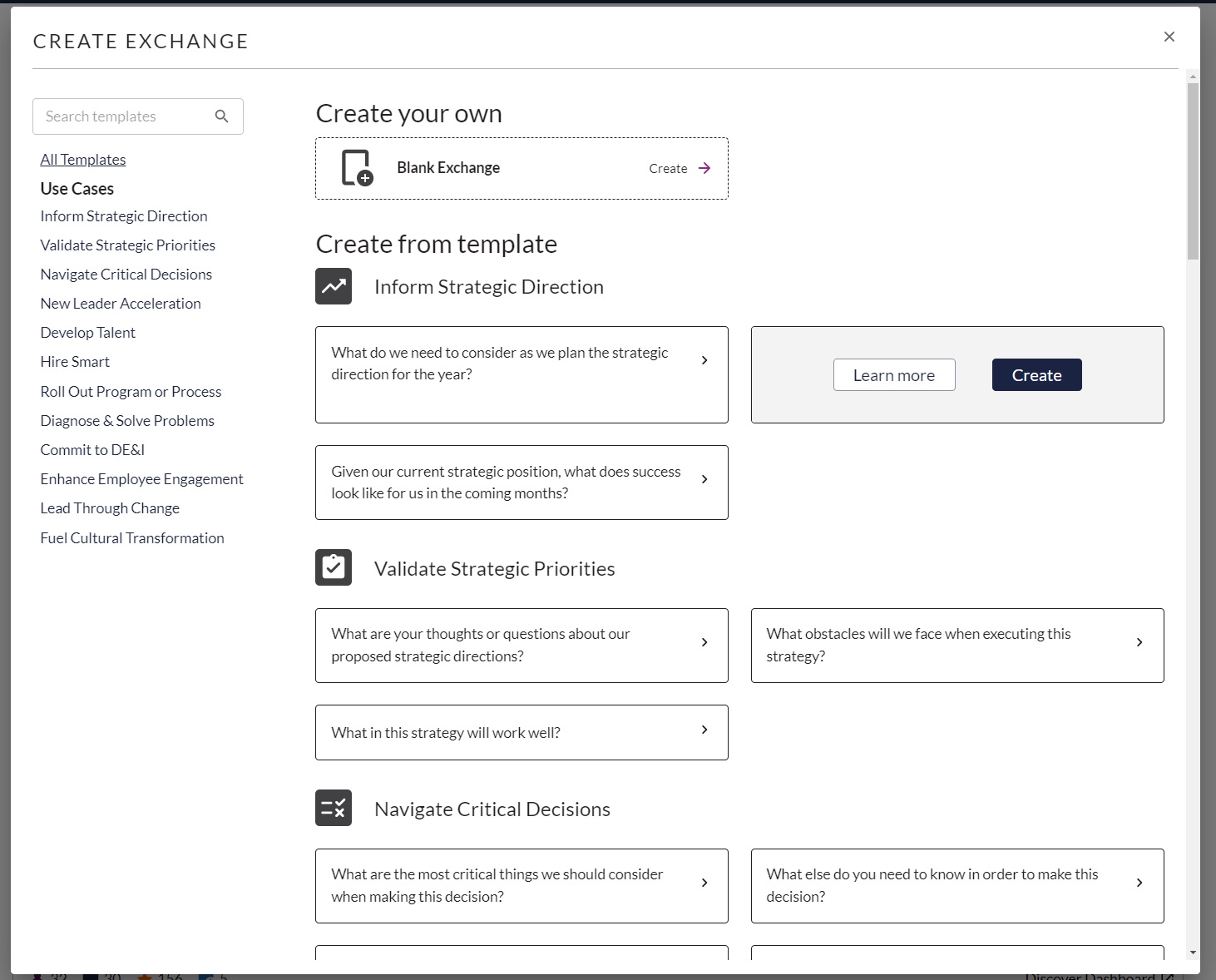Select Hire Smart use case

75,362
